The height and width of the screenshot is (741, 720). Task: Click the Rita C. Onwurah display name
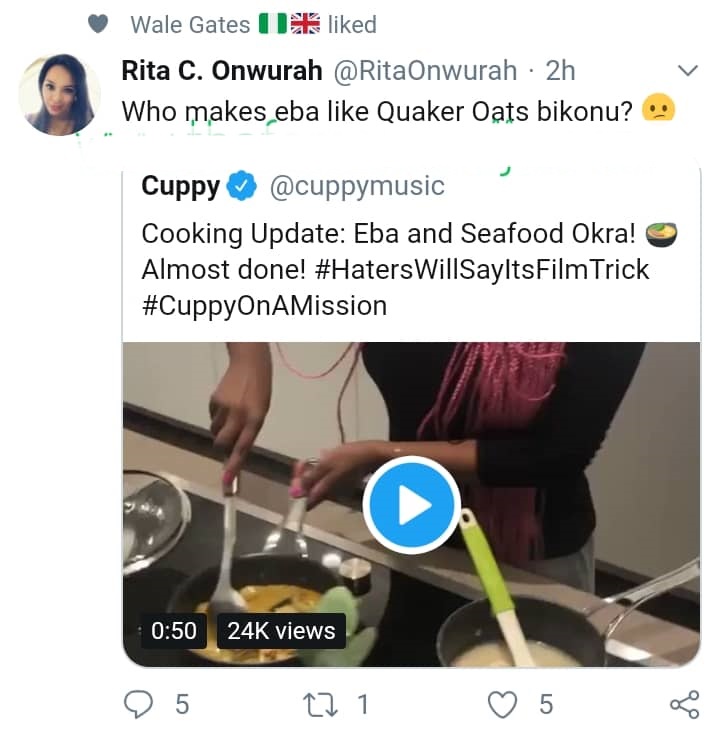pos(220,70)
